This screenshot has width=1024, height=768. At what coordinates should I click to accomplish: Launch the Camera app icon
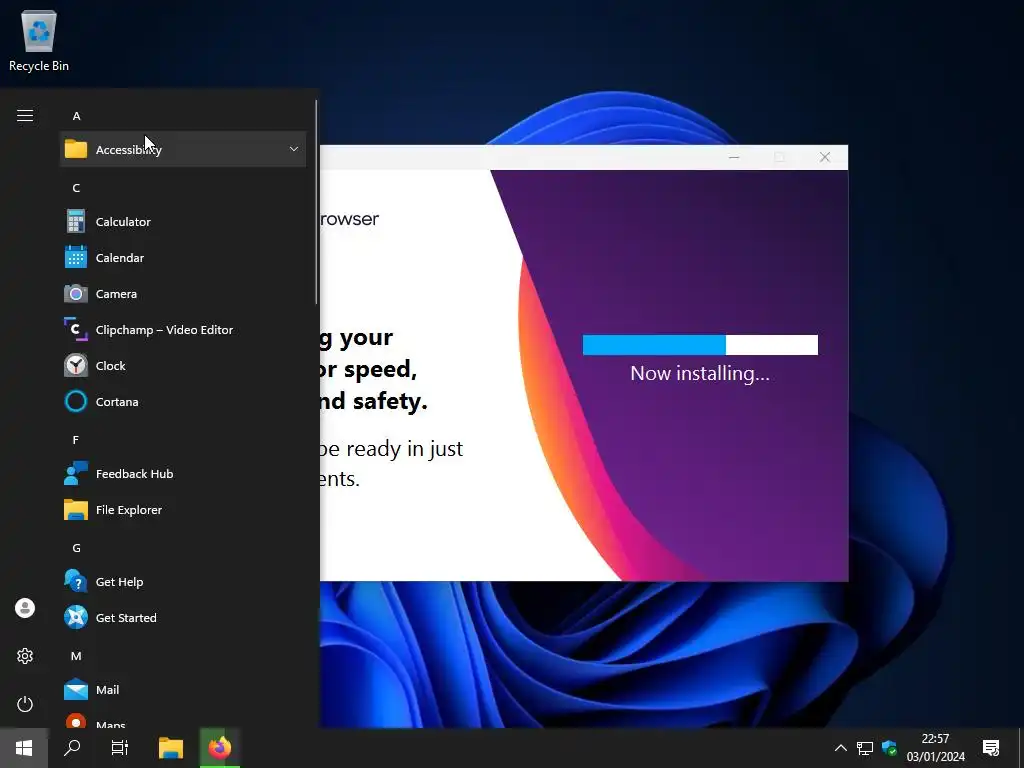click(x=76, y=293)
